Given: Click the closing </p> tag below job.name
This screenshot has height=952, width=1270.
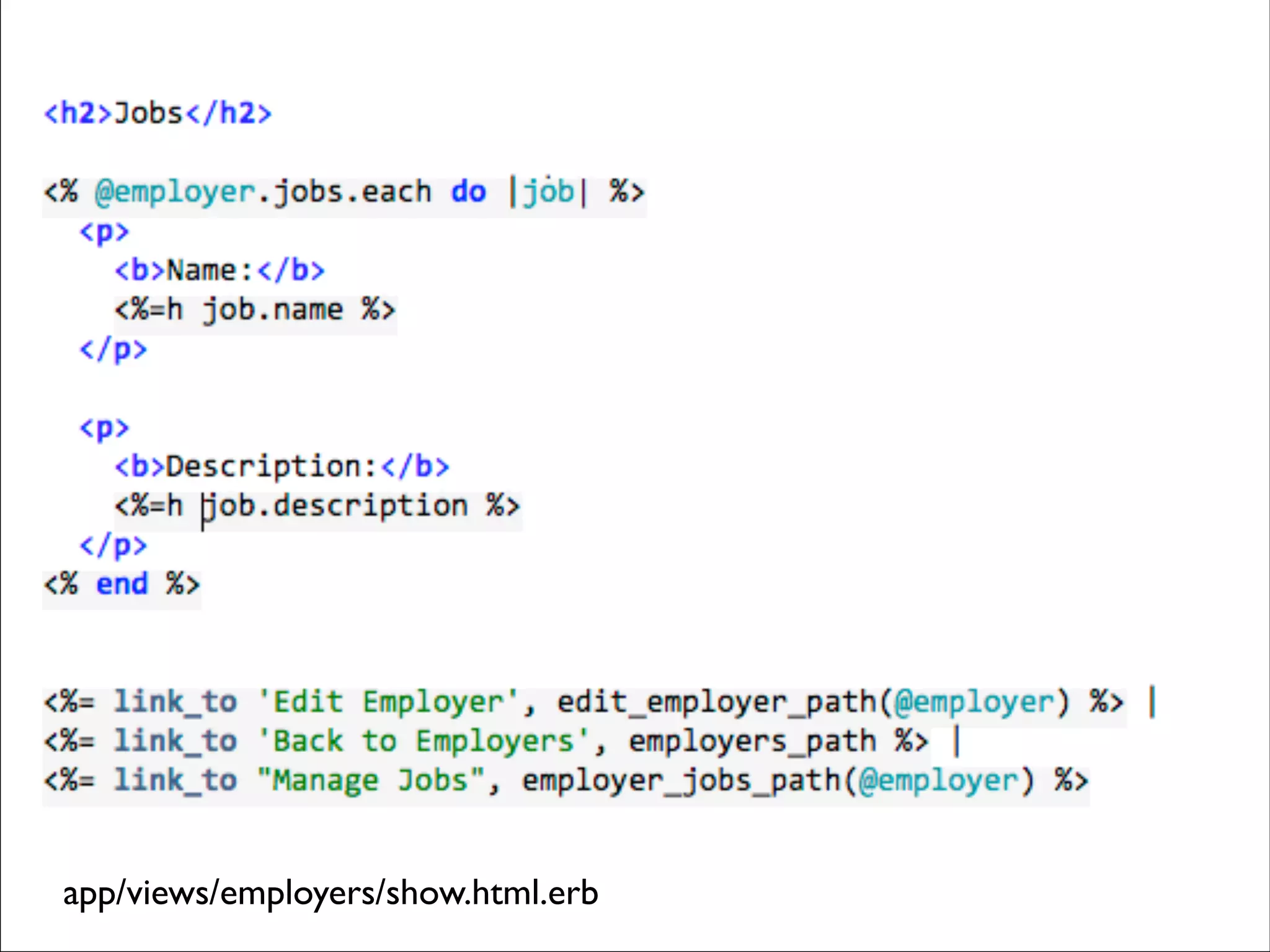Looking at the screenshot, I should click(113, 350).
